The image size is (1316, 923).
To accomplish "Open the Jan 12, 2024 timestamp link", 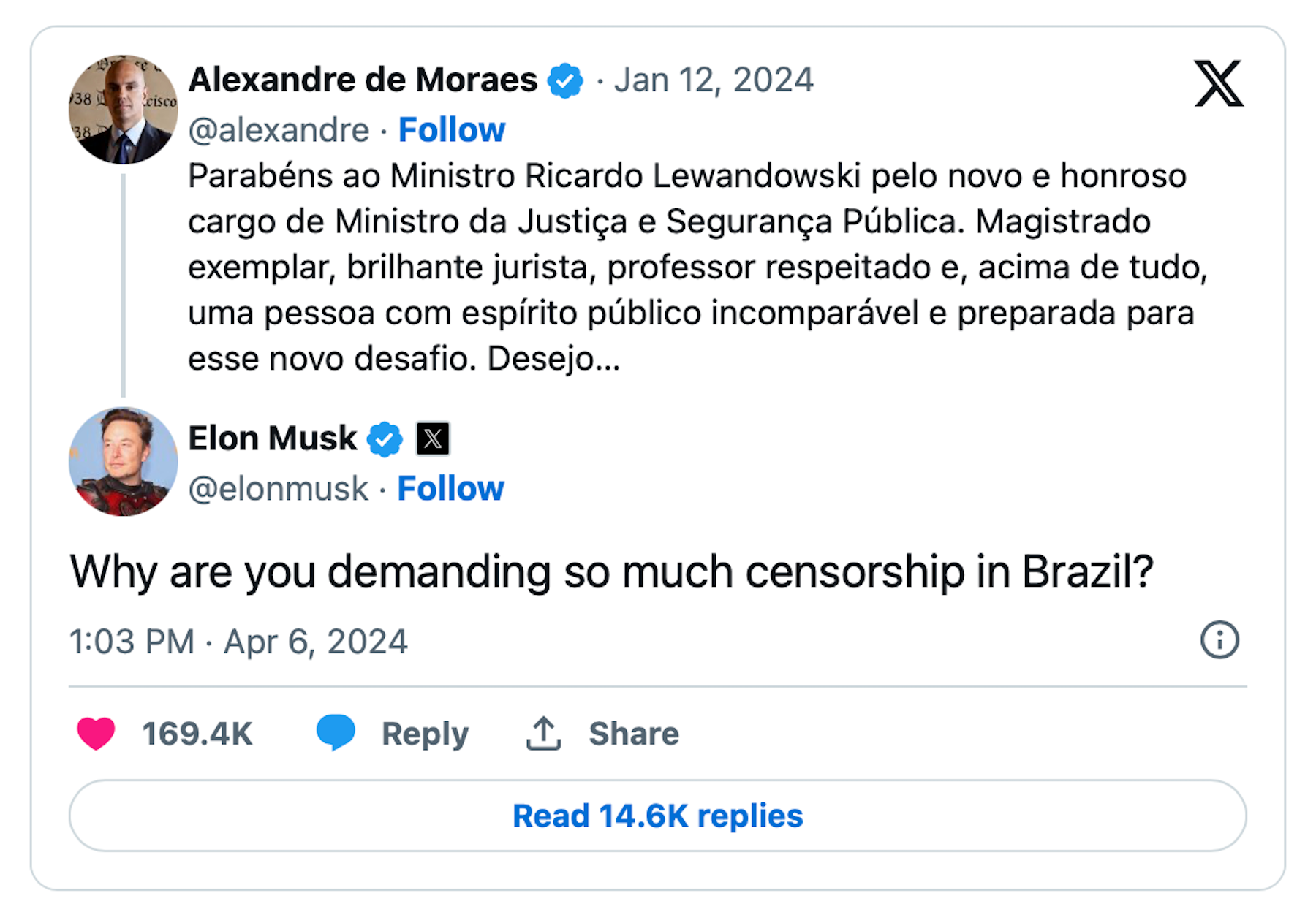I will (x=714, y=79).
